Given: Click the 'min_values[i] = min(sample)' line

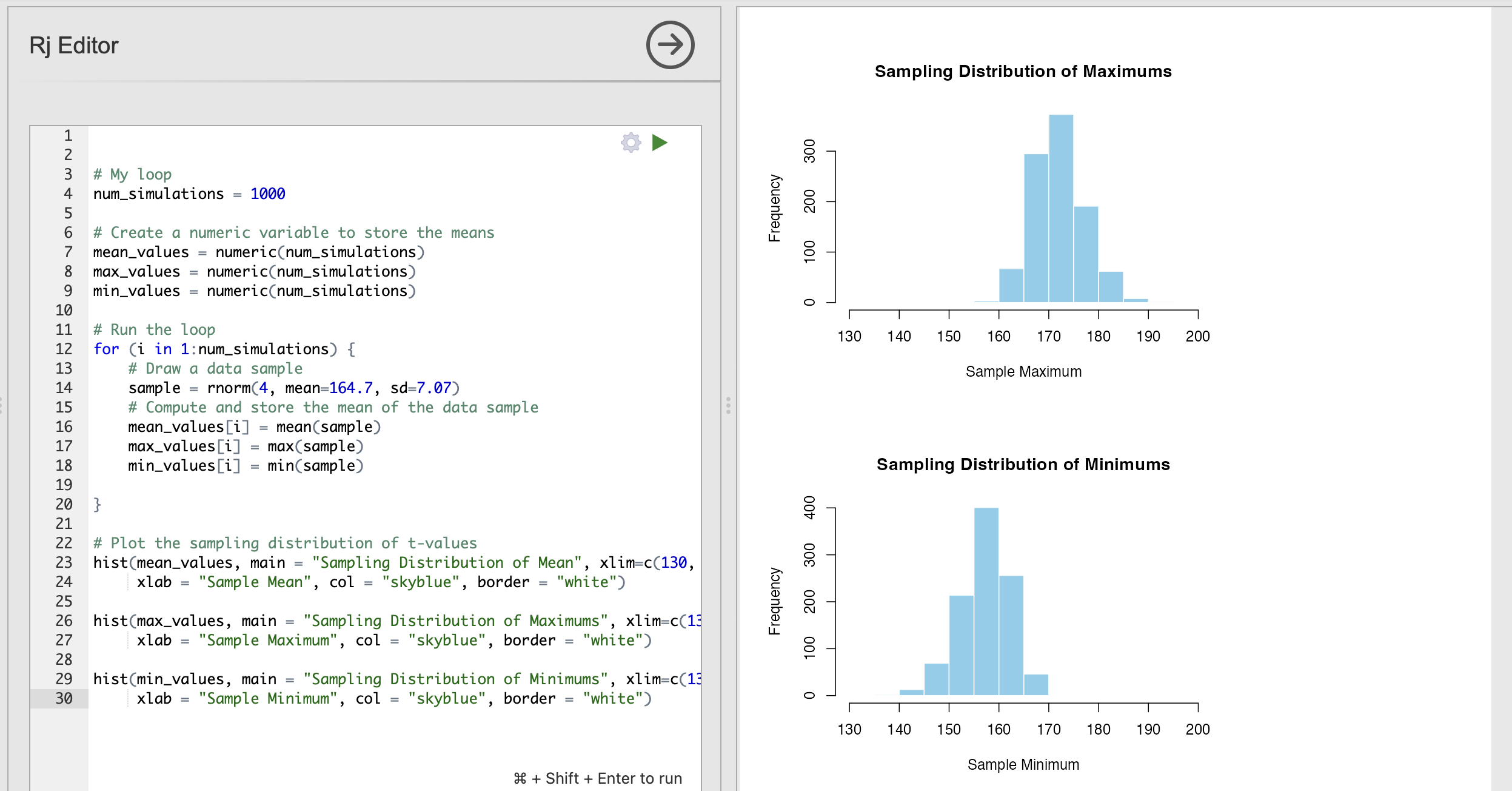Looking at the screenshot, I should [246, 465].
